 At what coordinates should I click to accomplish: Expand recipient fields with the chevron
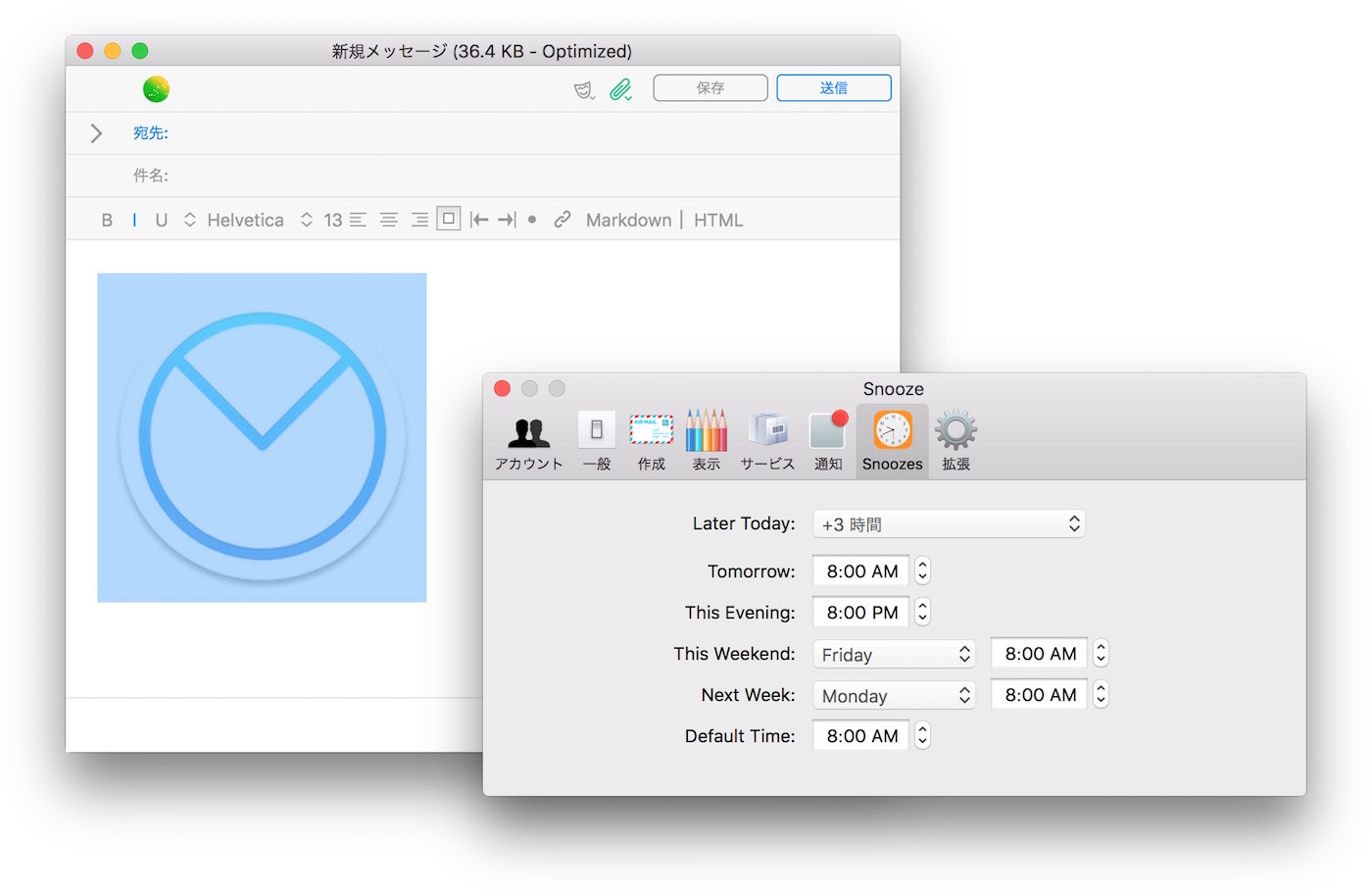[96, 133]
